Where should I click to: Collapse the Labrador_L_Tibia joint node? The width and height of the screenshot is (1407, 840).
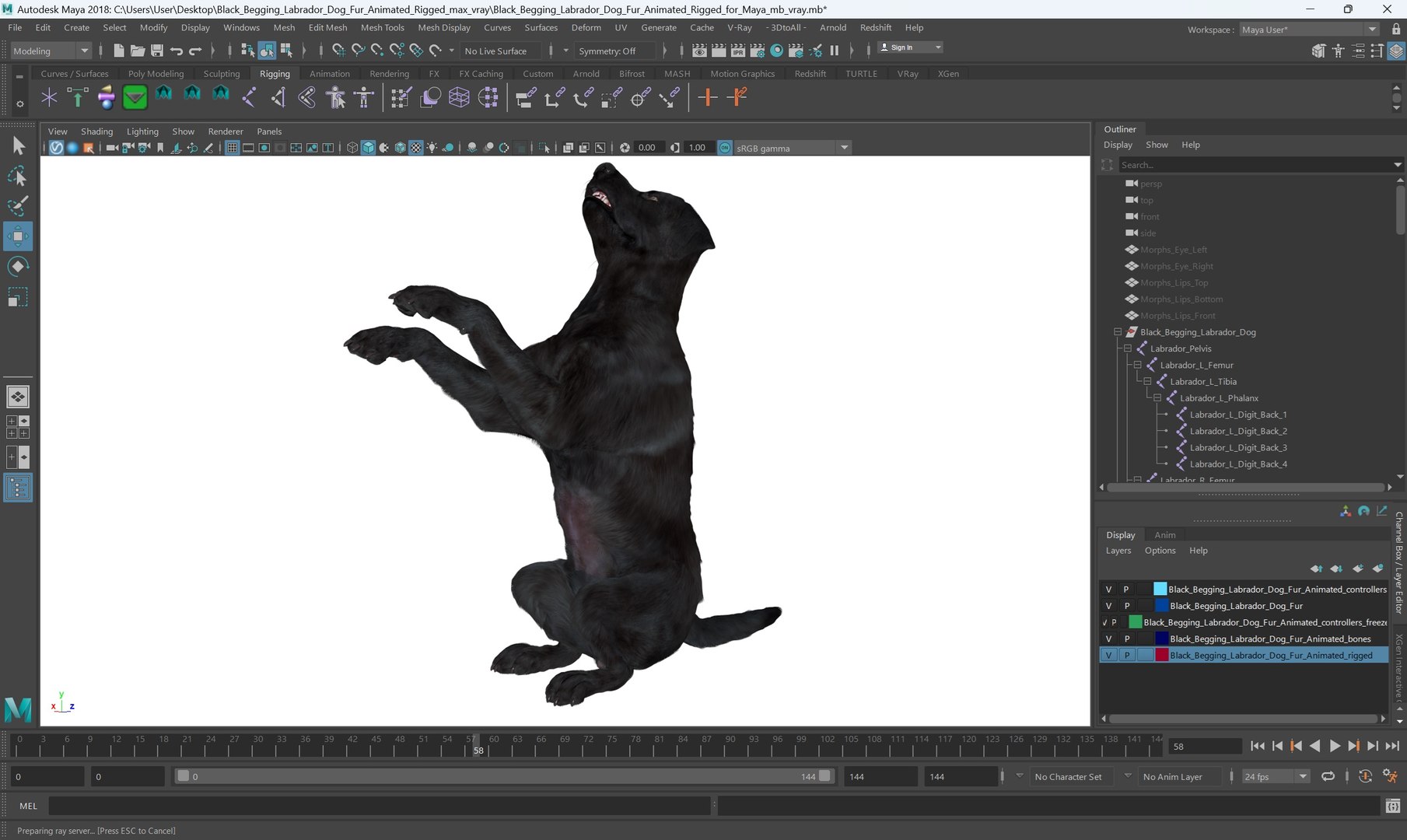tap(1147, 381)
